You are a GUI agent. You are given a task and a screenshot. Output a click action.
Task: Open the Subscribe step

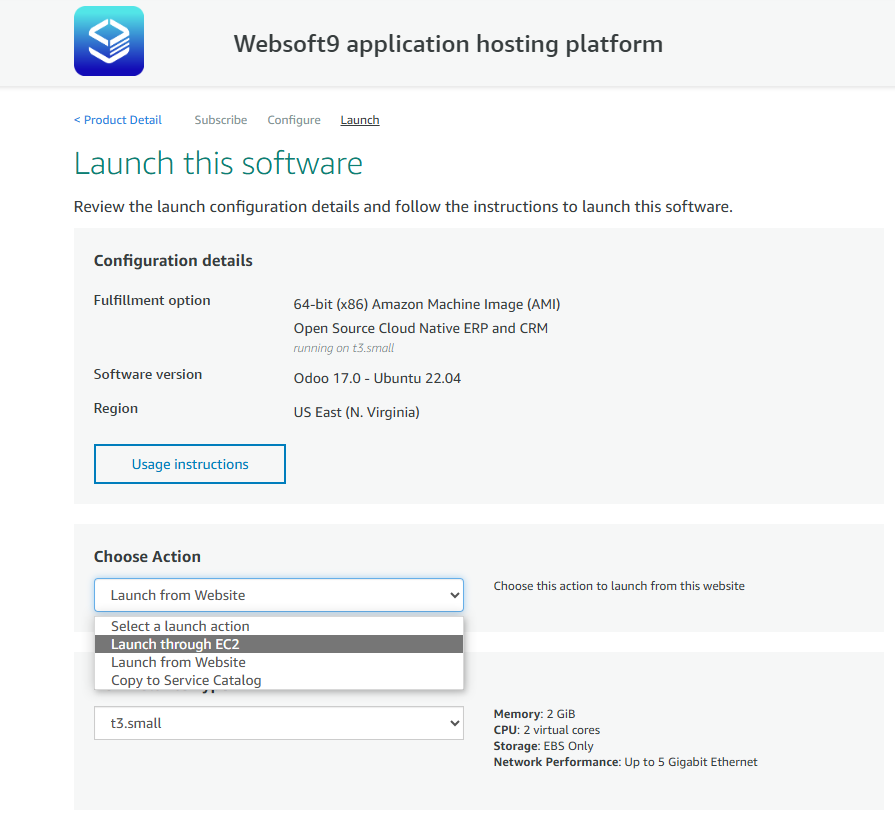coord(221,120)
